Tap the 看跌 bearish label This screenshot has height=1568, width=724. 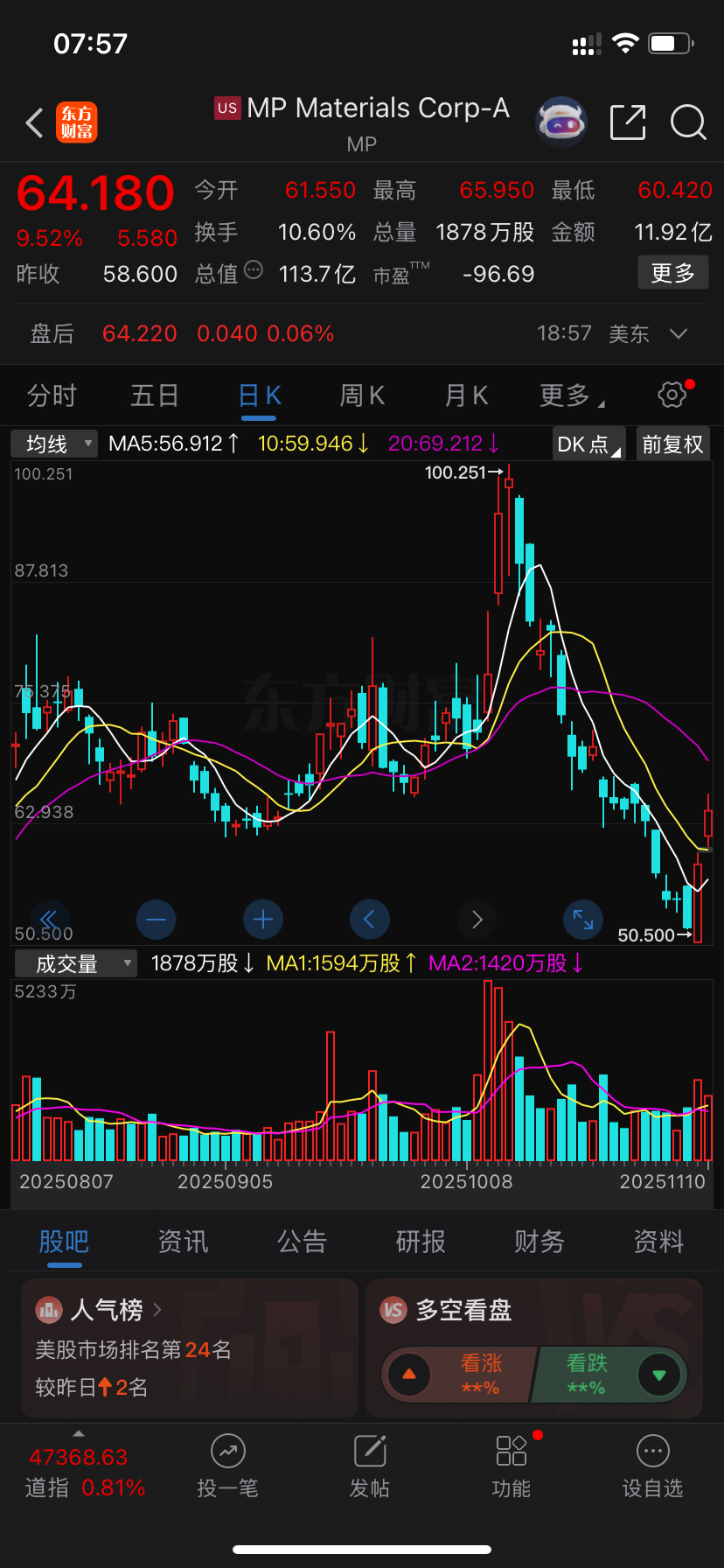tap(587, 1362)
